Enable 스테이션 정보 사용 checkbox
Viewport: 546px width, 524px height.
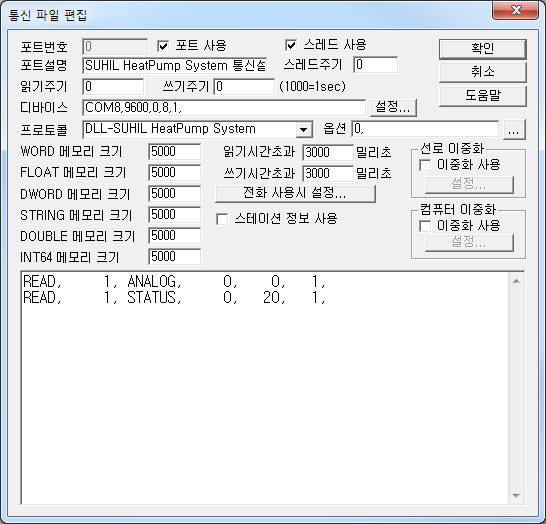point(222,219)
